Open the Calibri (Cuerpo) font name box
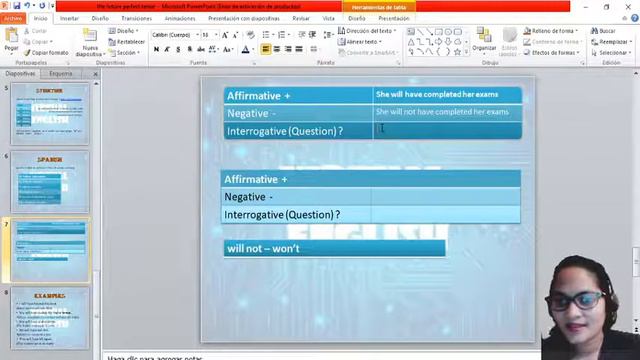 point(175,35)
